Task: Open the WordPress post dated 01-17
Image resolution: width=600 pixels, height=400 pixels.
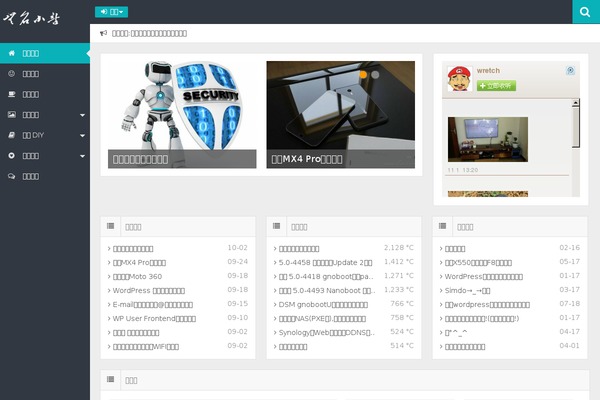Action: click(484, 276)
